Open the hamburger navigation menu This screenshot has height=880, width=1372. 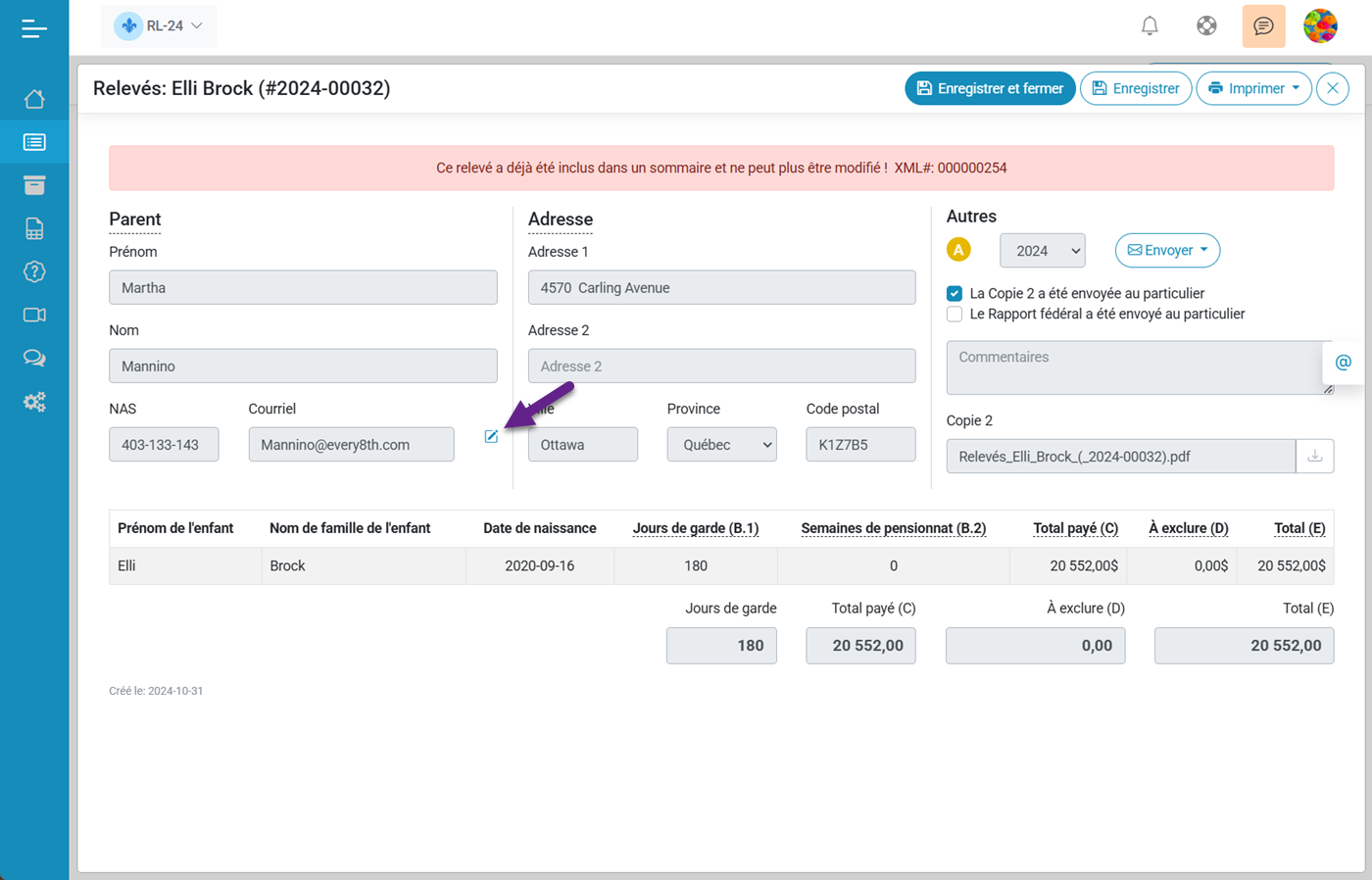[34, 28]
